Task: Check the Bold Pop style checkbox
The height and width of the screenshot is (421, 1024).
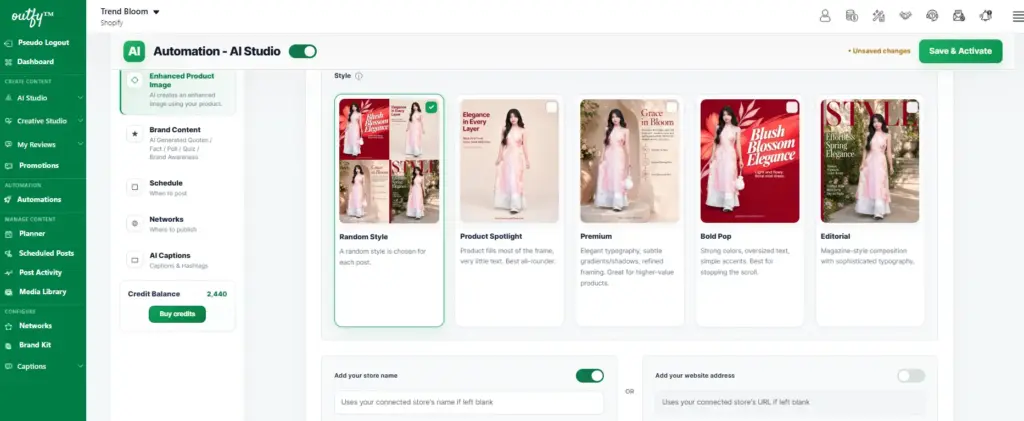Action: tap(792, 107)
